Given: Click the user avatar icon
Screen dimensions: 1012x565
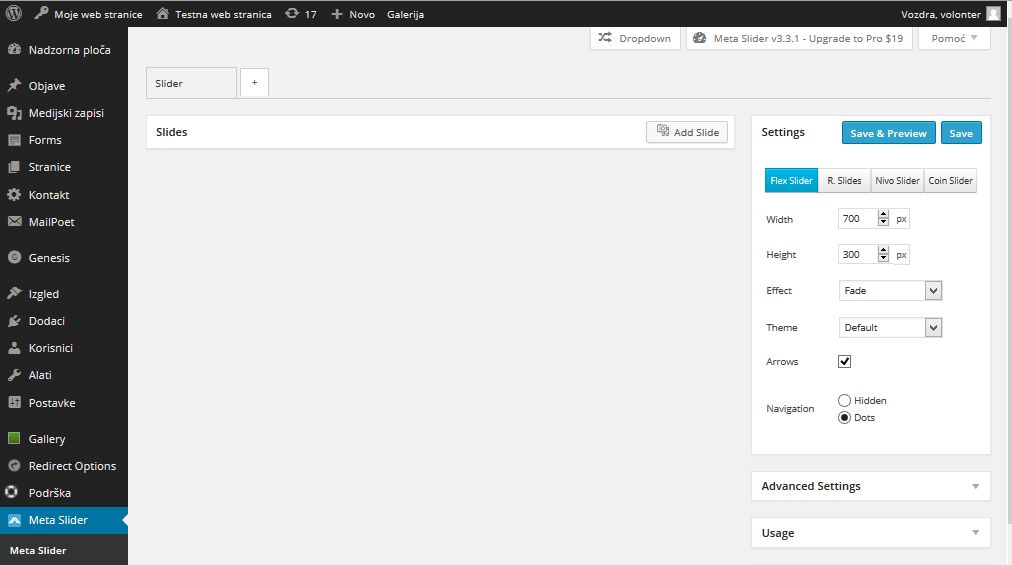Looking at the screenshot, I should pos(993,14).
